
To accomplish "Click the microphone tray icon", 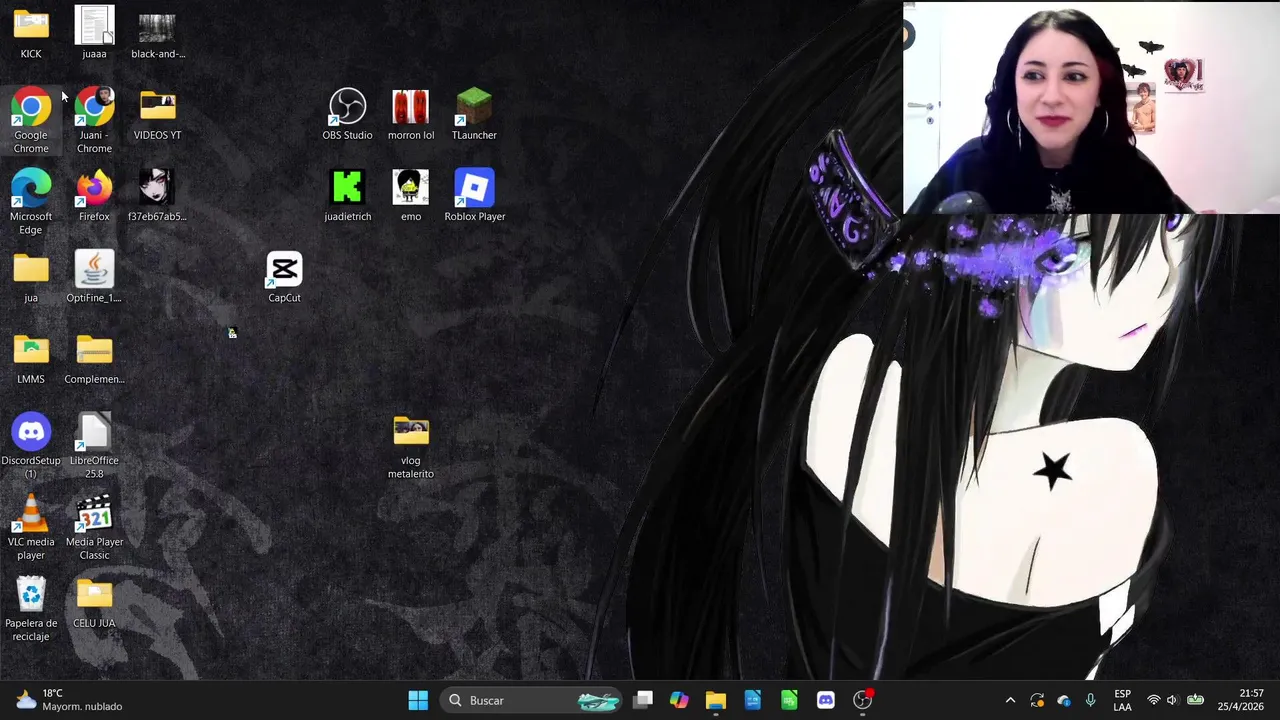I will (1091, 700).
